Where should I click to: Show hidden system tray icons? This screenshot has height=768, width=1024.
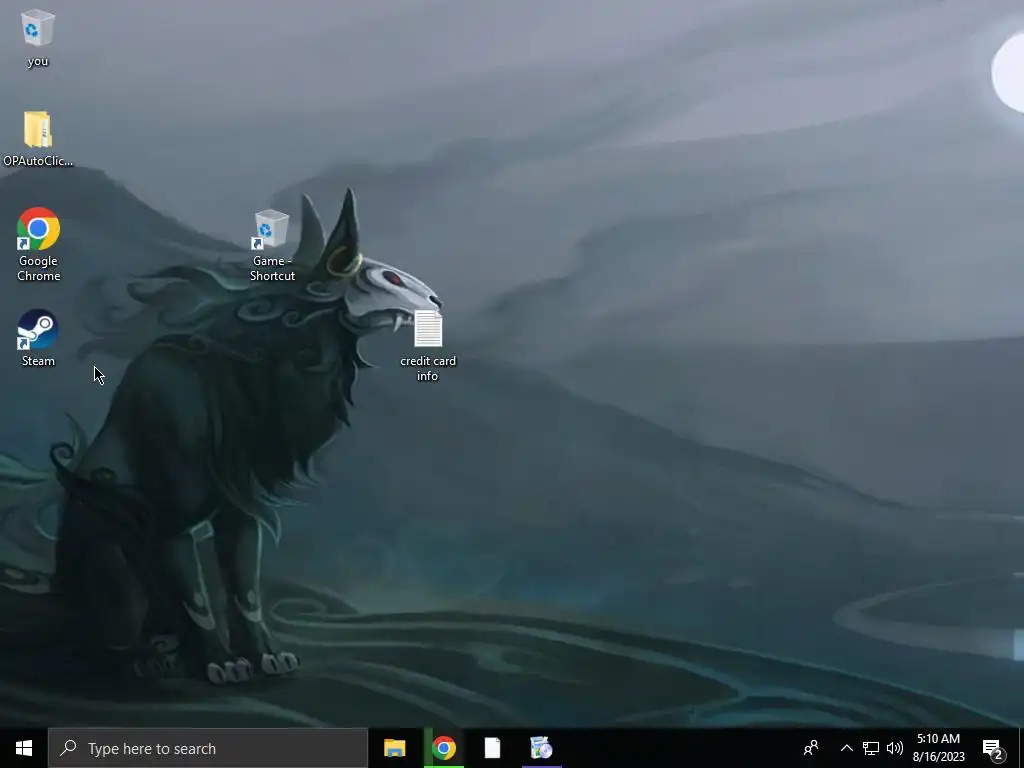pos(846,748)
